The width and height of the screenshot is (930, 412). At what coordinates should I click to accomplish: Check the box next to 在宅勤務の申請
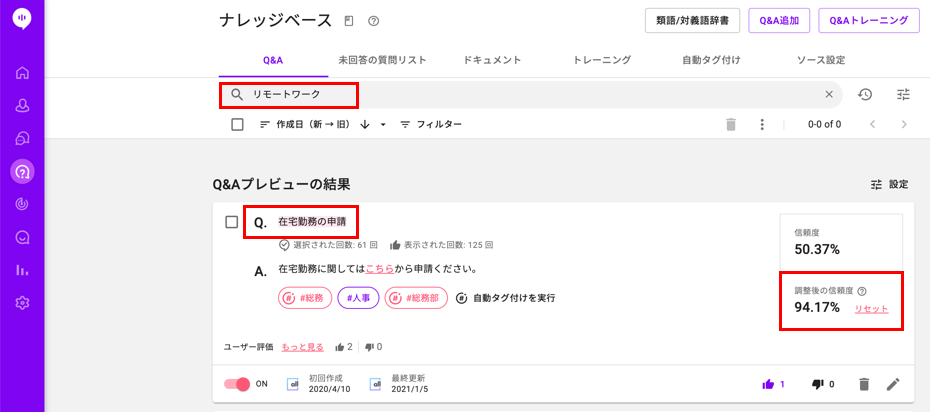[x=232, y=222]
